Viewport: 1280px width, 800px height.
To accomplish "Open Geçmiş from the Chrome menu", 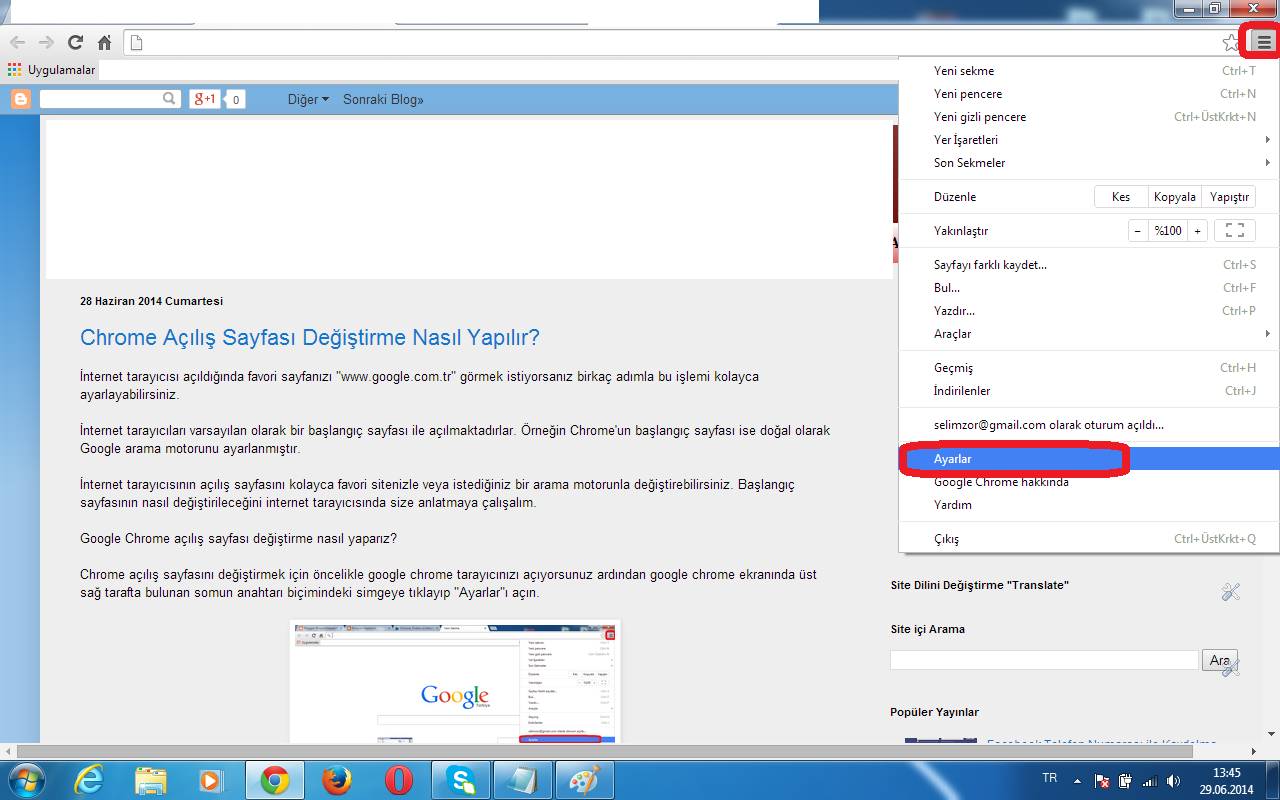I will coord(952,367).
